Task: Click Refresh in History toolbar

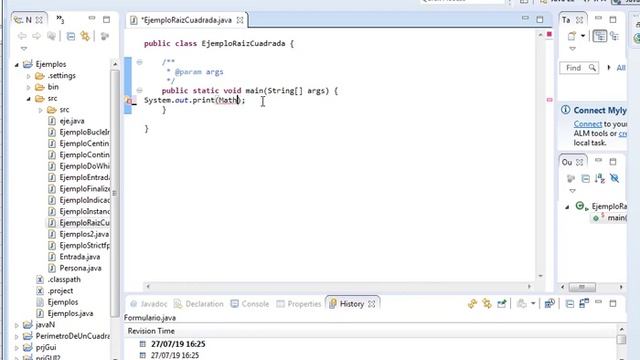Action: [472, 304]
